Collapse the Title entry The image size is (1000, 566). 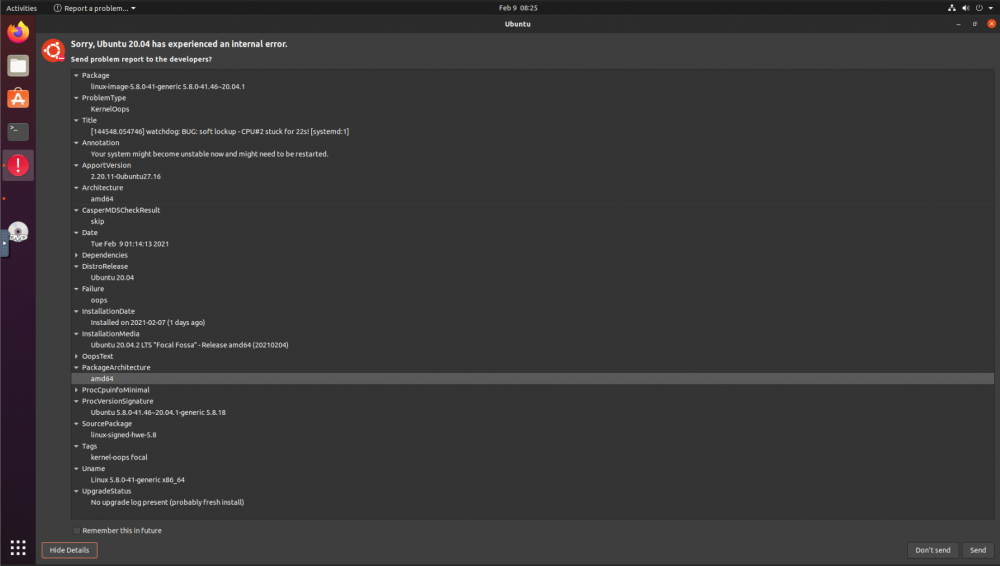tap(77, 120)
